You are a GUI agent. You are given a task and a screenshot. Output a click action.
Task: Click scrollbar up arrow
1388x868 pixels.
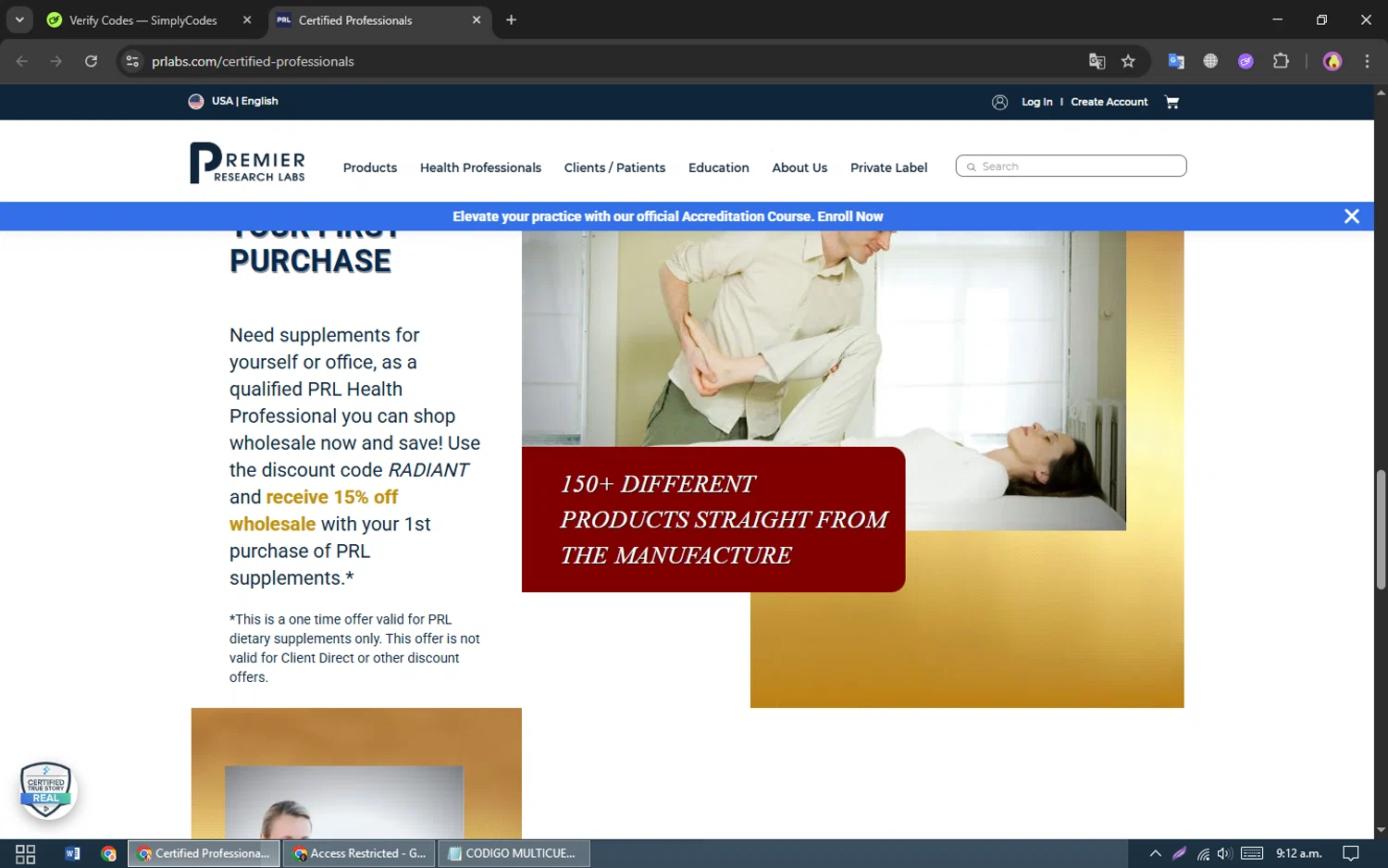point(1381,93)
